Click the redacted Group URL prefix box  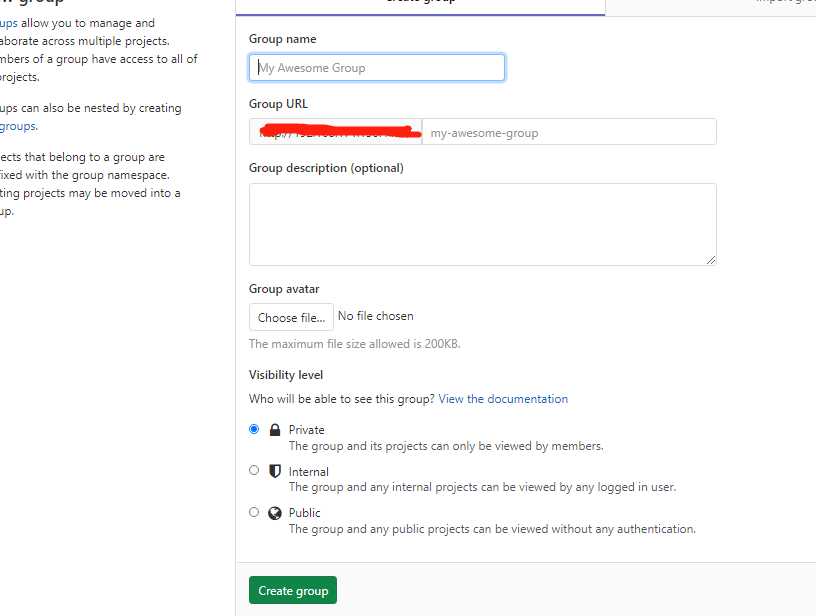[336, 132]
